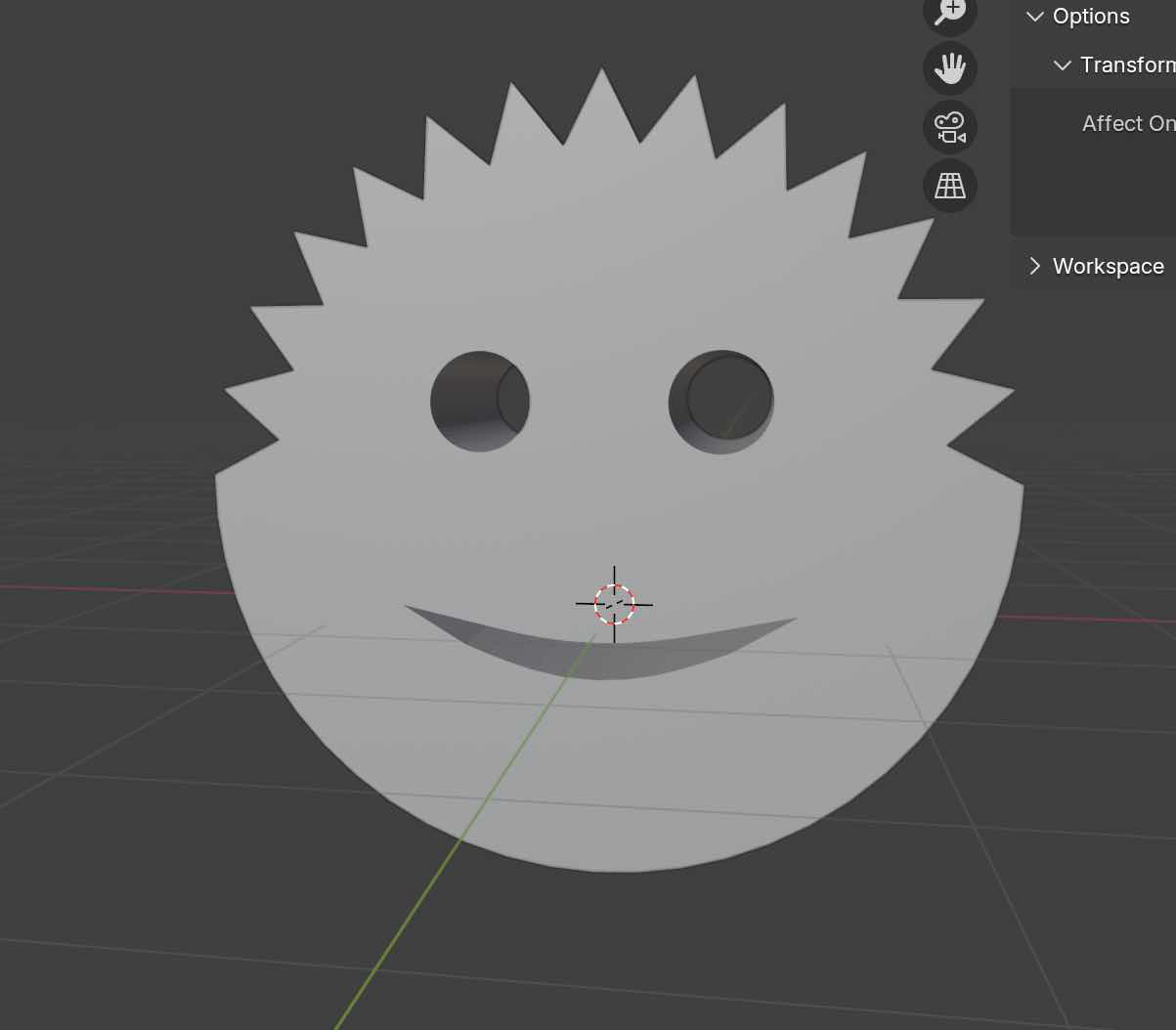Click the right eye hole of the face
1176x1030 pixels.
coord(721,402)
